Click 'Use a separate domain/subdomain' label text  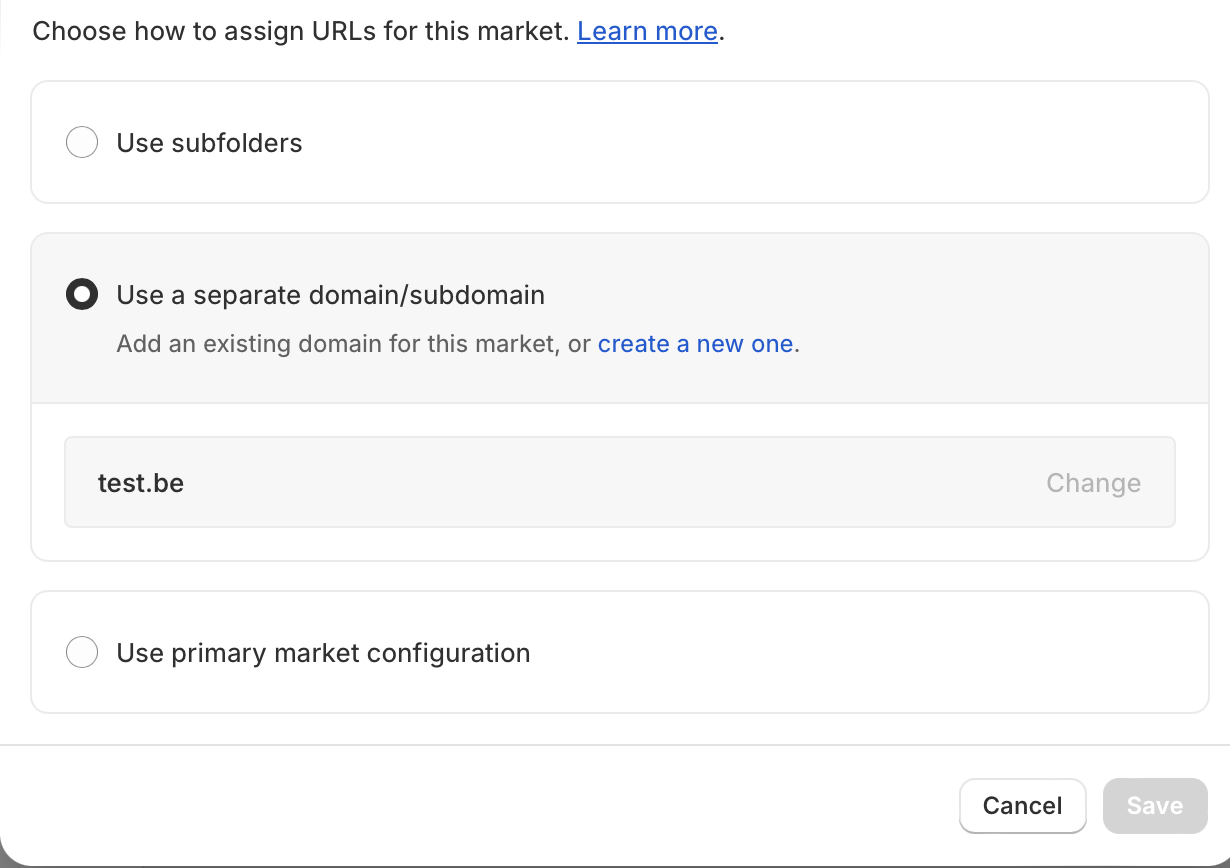tap(330, 295)
